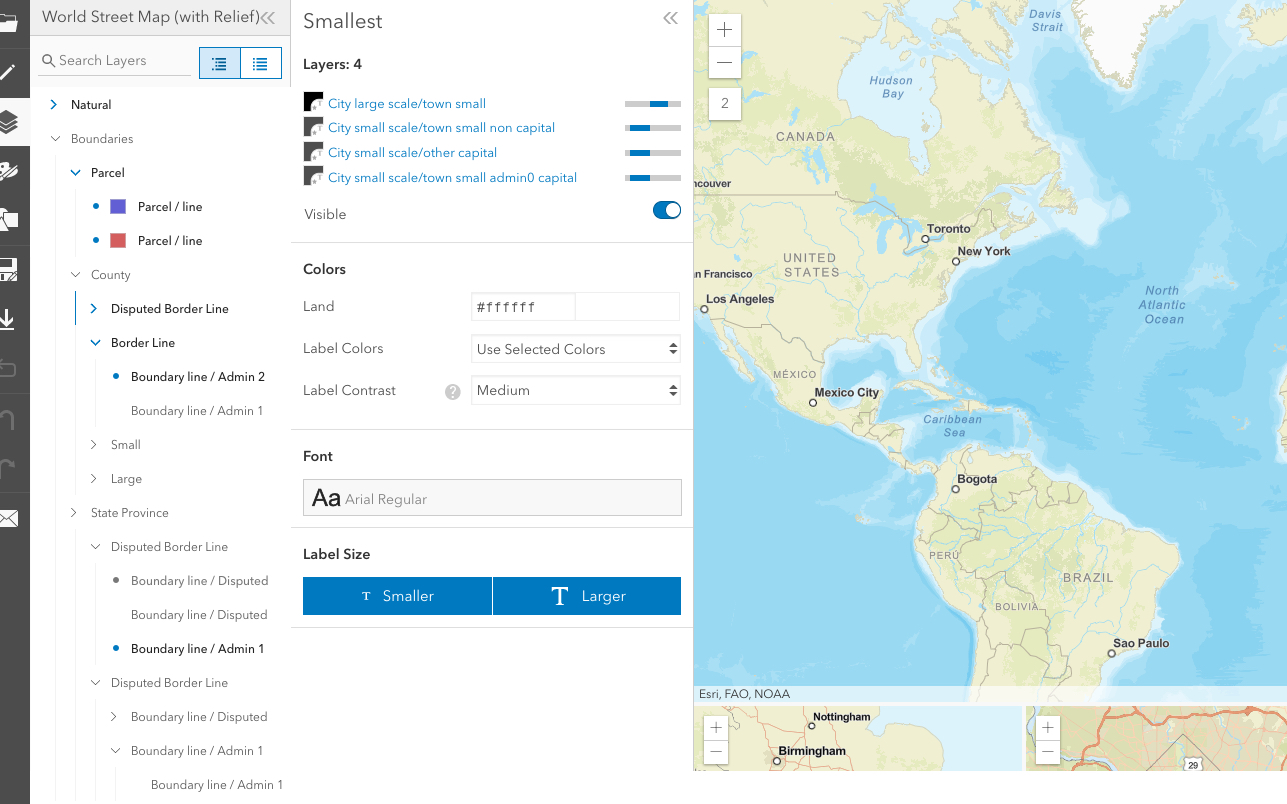Click the purple Parcel color swatch
1287x804 pixels.
coord(118,207)
